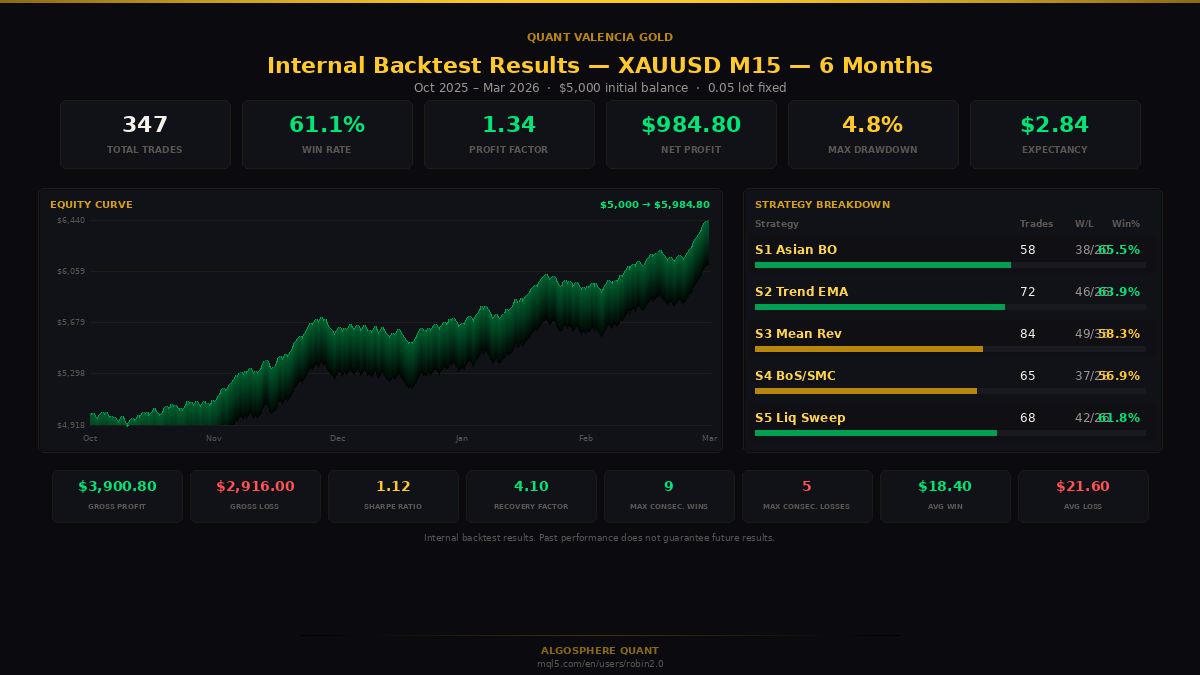Click the Oct label on chart axis
1200x675 pixels.
coord(90,438)
